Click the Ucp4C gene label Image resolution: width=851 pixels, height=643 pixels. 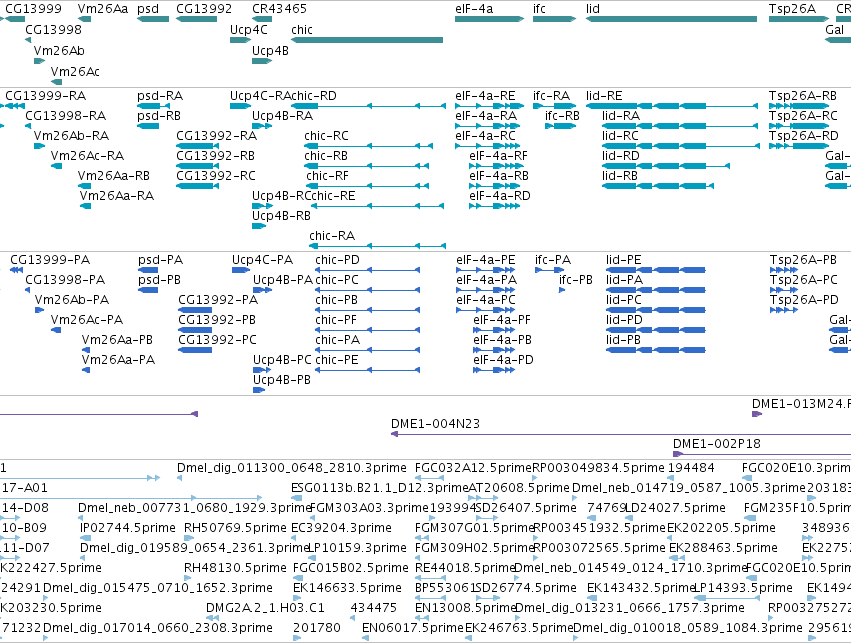tap(249, 30)
